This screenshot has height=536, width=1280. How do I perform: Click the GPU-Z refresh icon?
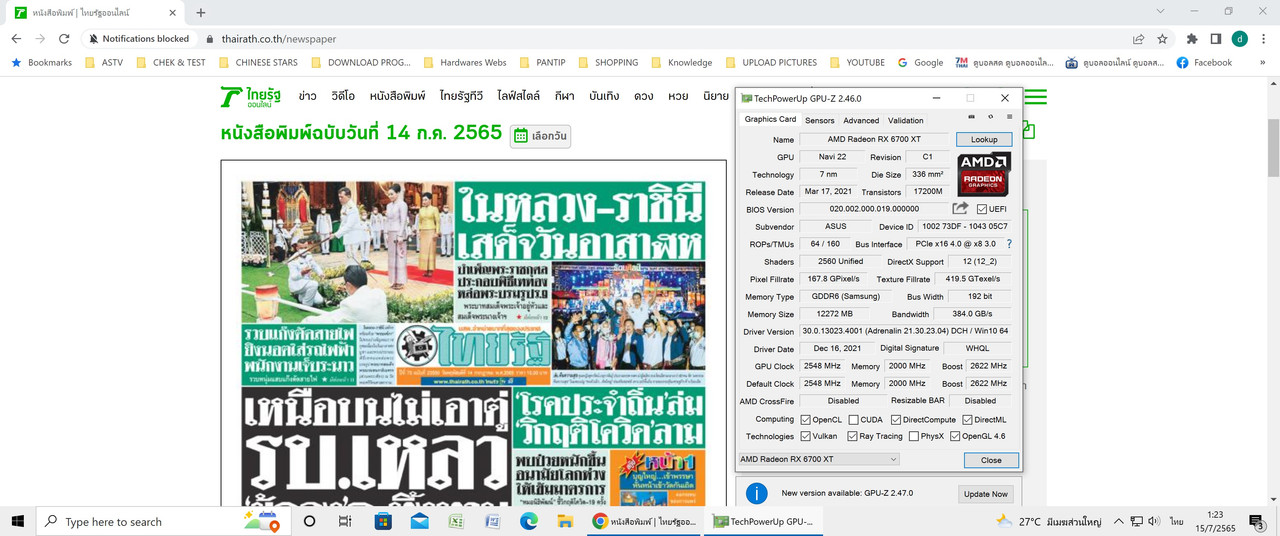[991, 117]
